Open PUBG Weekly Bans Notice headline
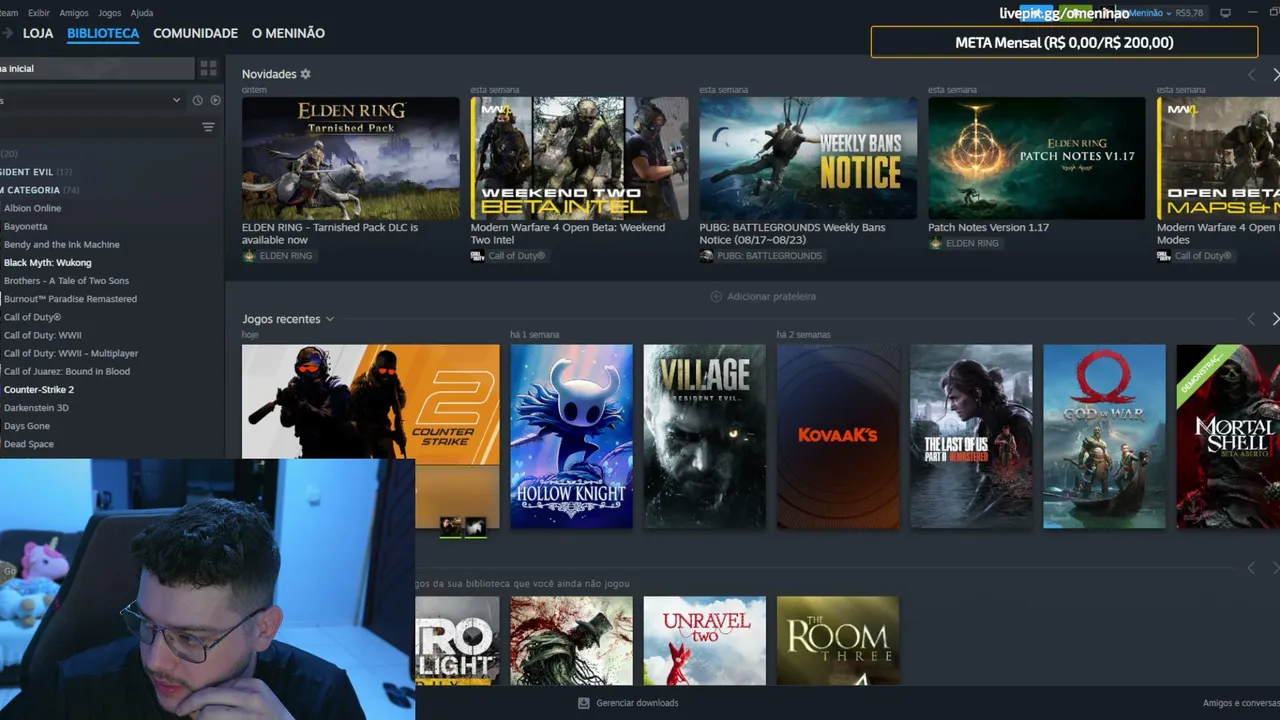 click(x=792, y=233)
